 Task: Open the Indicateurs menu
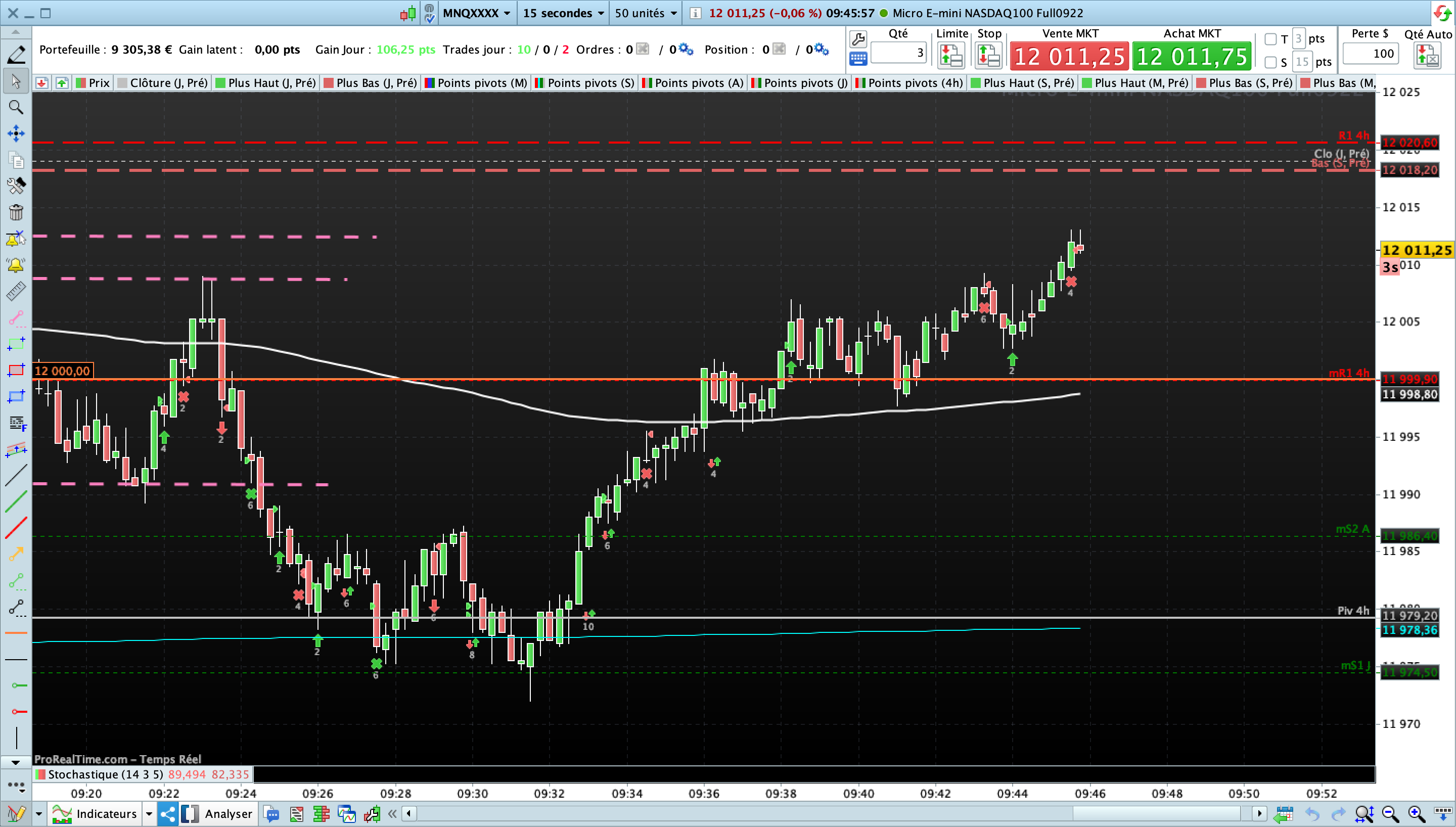point(94,814)
